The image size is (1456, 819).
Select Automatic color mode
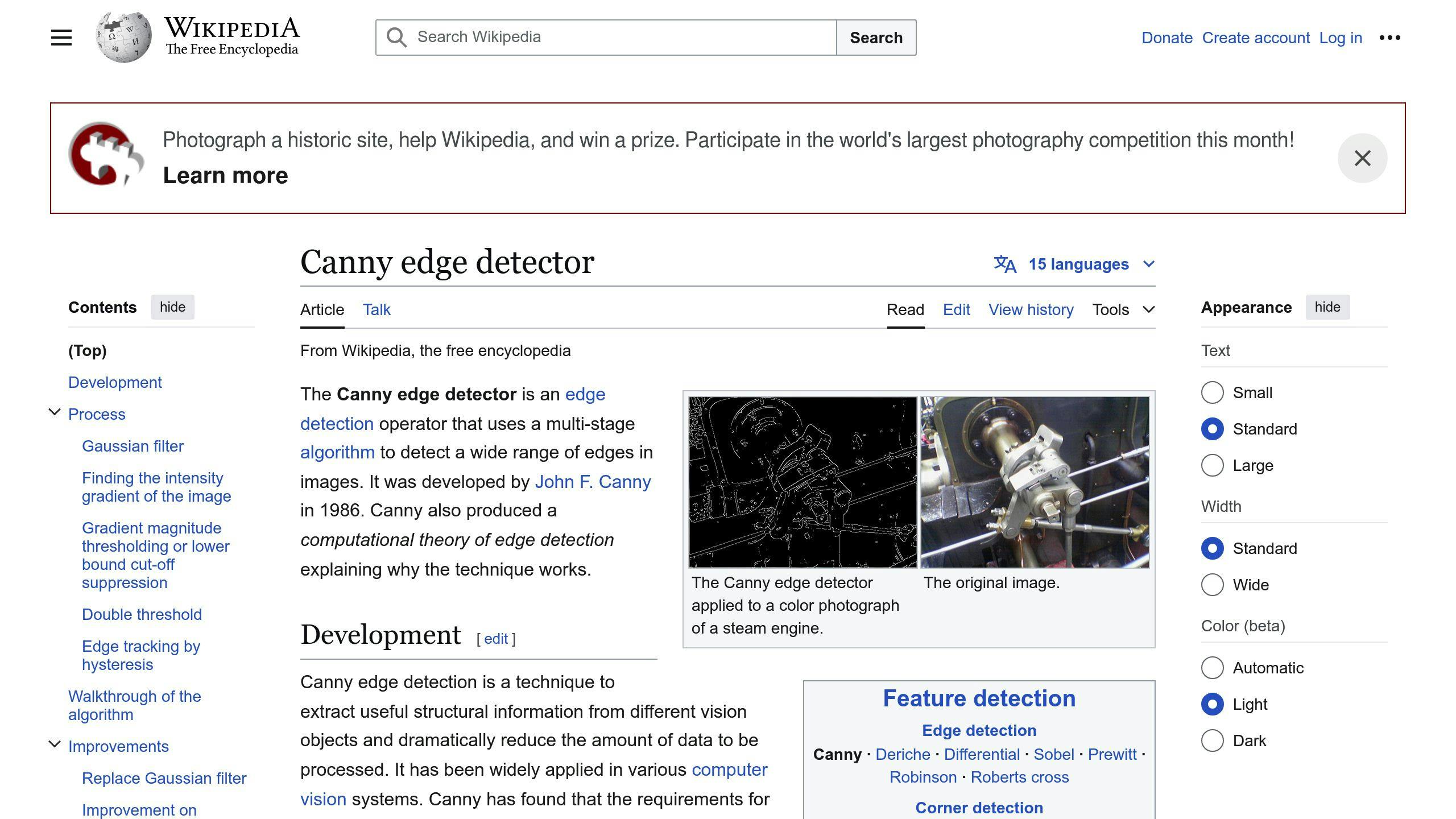tap(1212, 668)
